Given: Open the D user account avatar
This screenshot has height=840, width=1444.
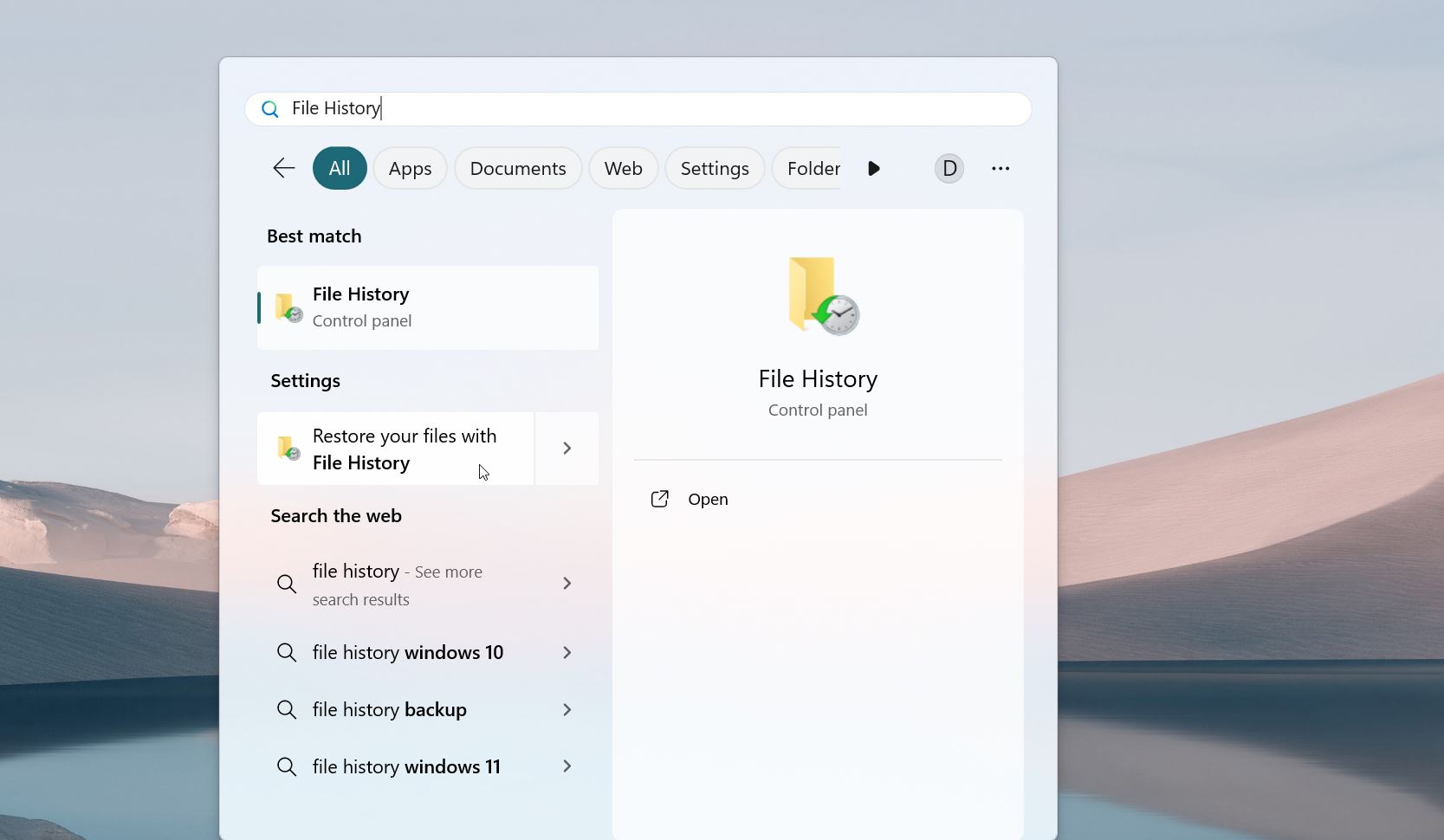Looking at the screenshot, I should pyautogui.click(x=949, y=168).
